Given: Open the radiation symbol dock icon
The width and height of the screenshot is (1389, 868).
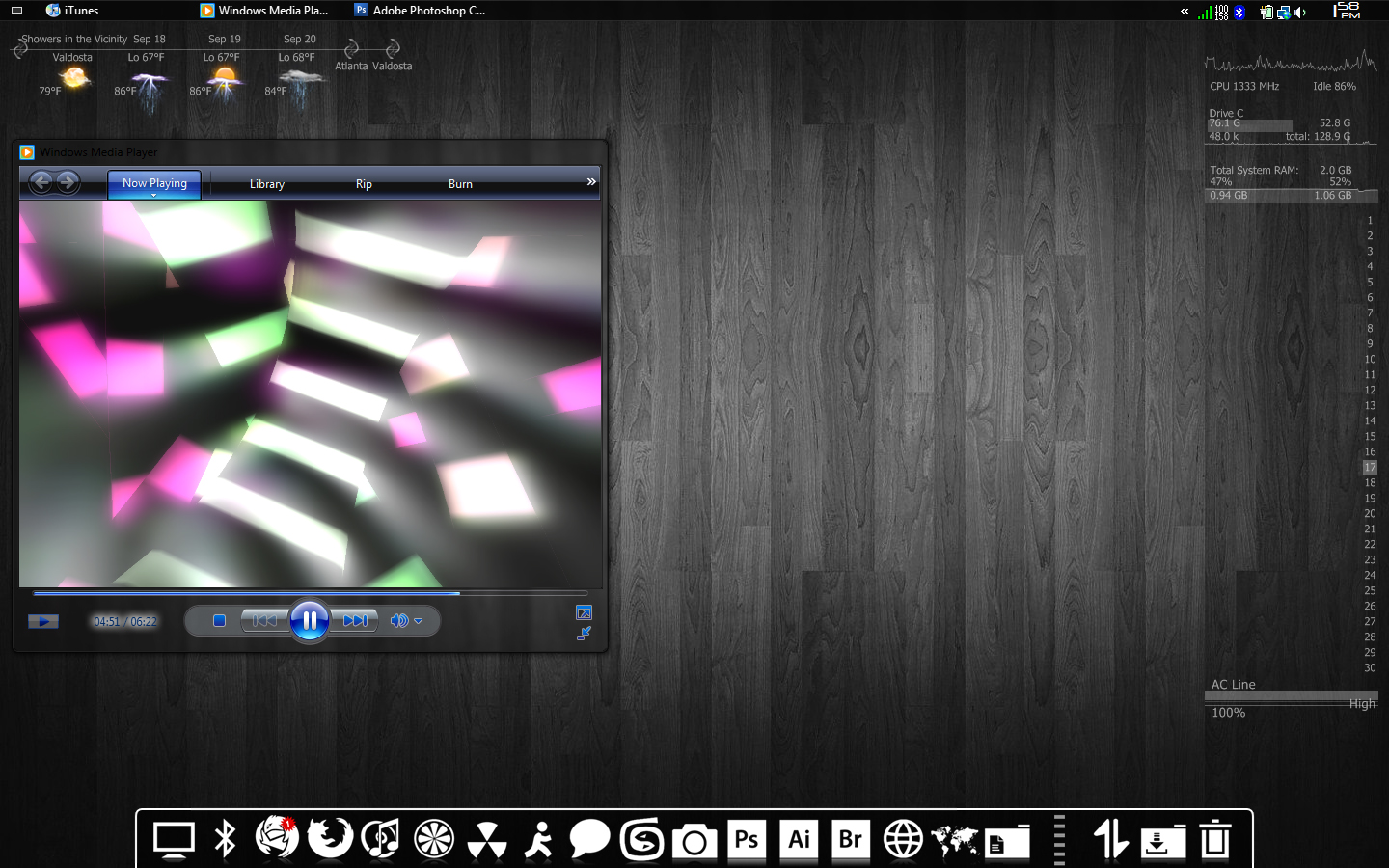Looking at the screenshot, I should (x=487, y=840).
